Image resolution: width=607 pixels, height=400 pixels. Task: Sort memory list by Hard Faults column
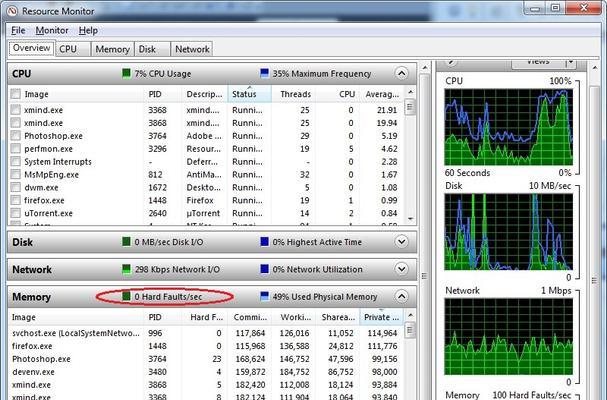pos(206,317)
